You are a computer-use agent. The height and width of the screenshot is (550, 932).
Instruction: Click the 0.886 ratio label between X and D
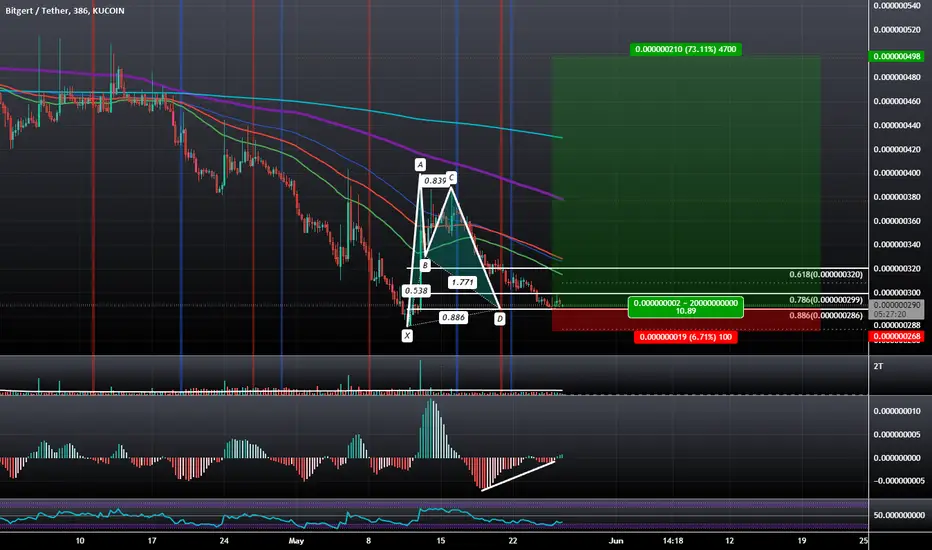click(454, 318)
